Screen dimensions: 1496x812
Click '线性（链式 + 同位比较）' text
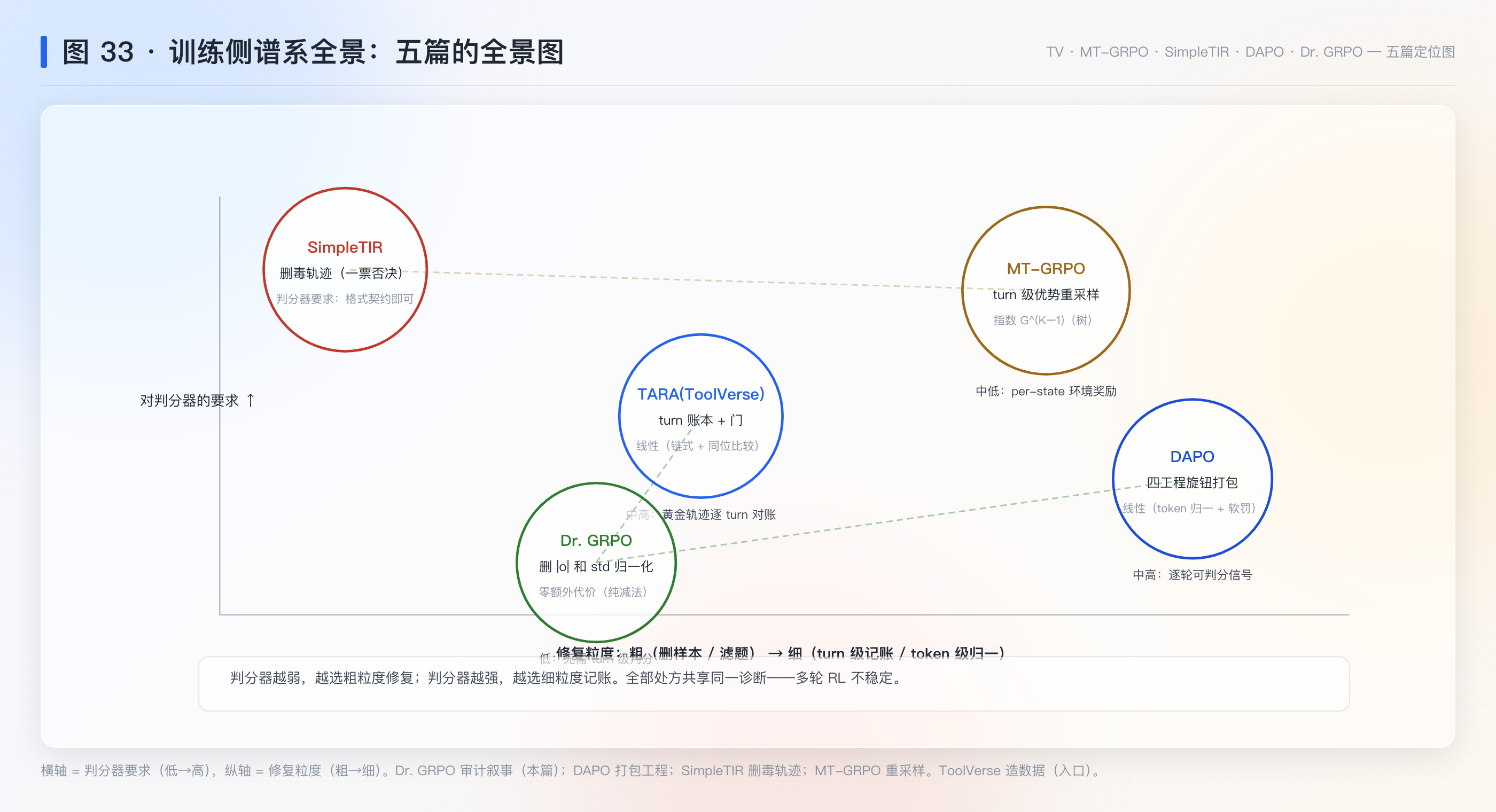[697, 446]
